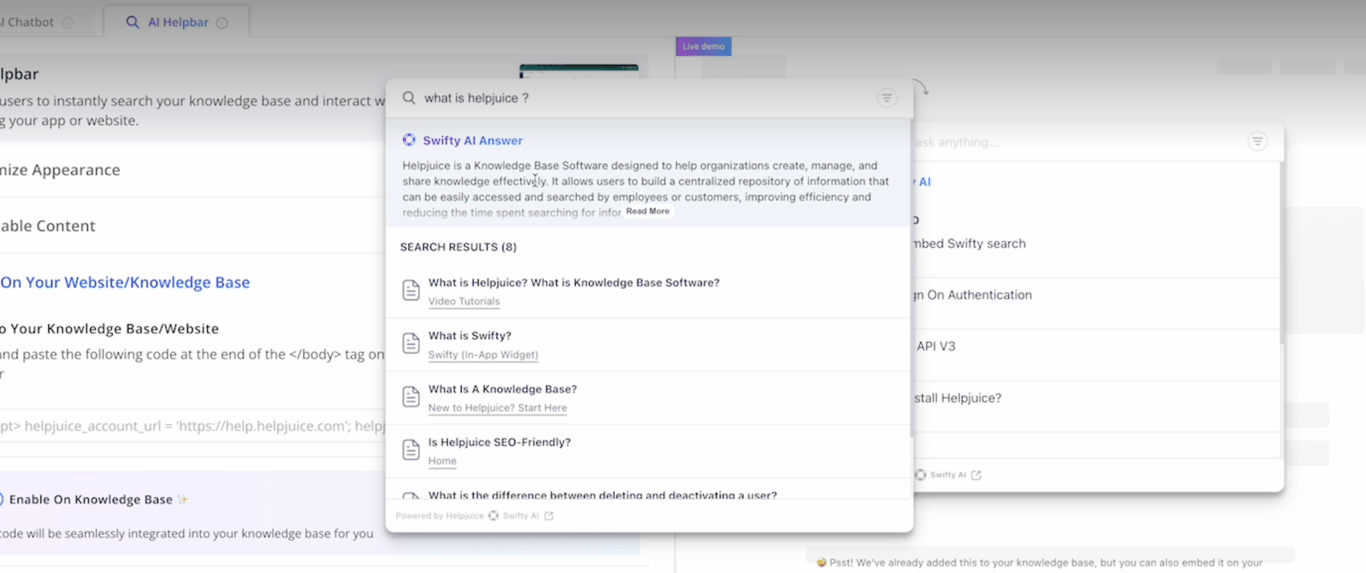Click document icon beside 'What is Swifty?'
This screenshot has height=573, width=1366.
coord(411,343)
